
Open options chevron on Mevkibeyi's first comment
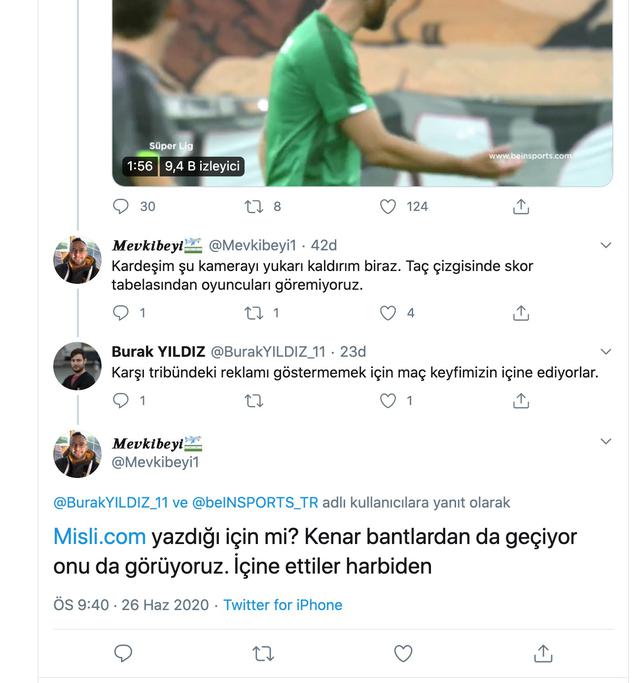click(605, 245)
